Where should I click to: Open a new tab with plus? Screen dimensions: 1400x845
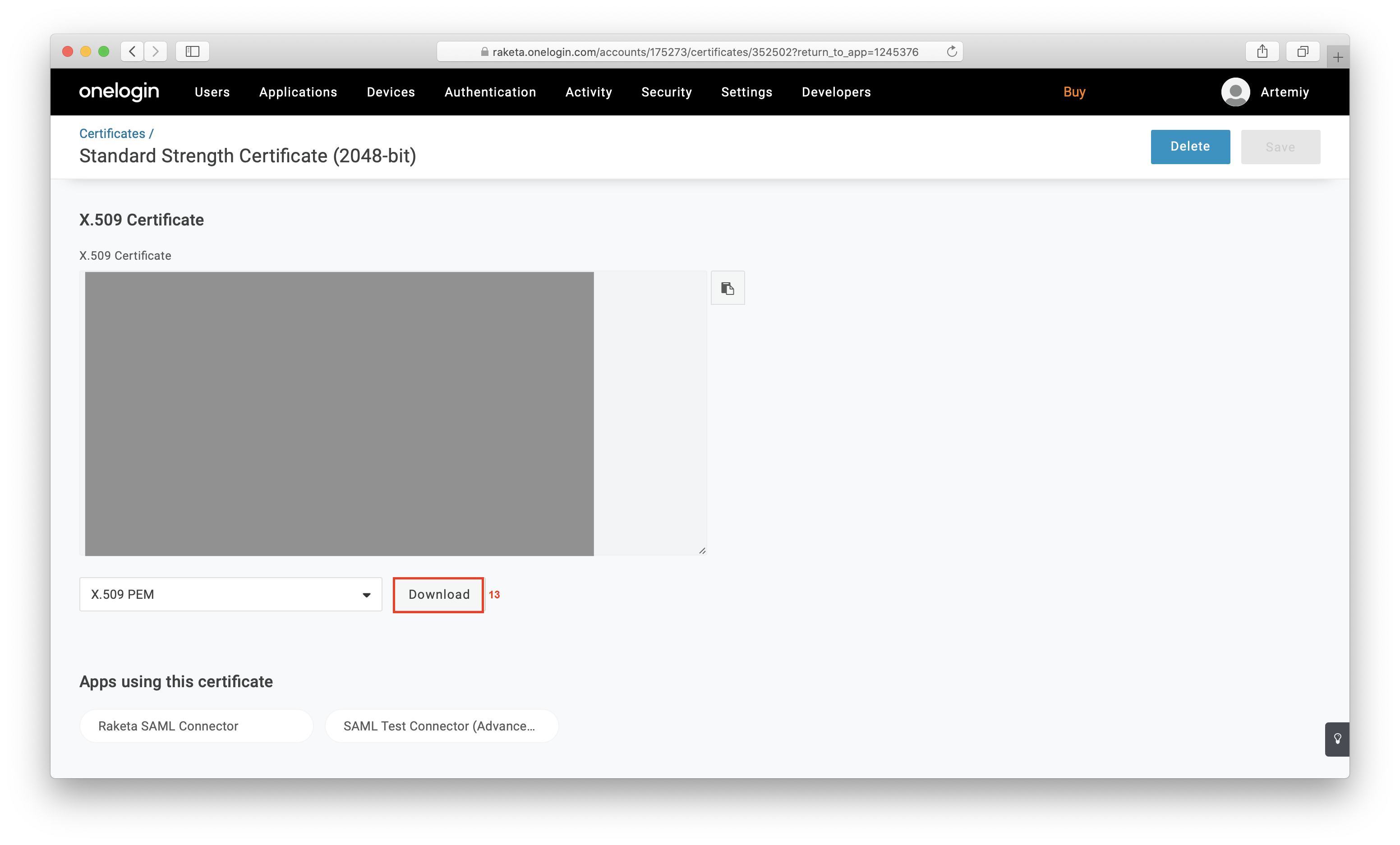click(x=1337, y=57)
